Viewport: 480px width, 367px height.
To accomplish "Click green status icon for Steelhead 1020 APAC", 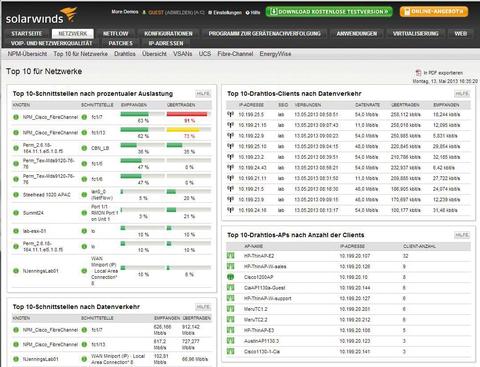I will (16, 195).
